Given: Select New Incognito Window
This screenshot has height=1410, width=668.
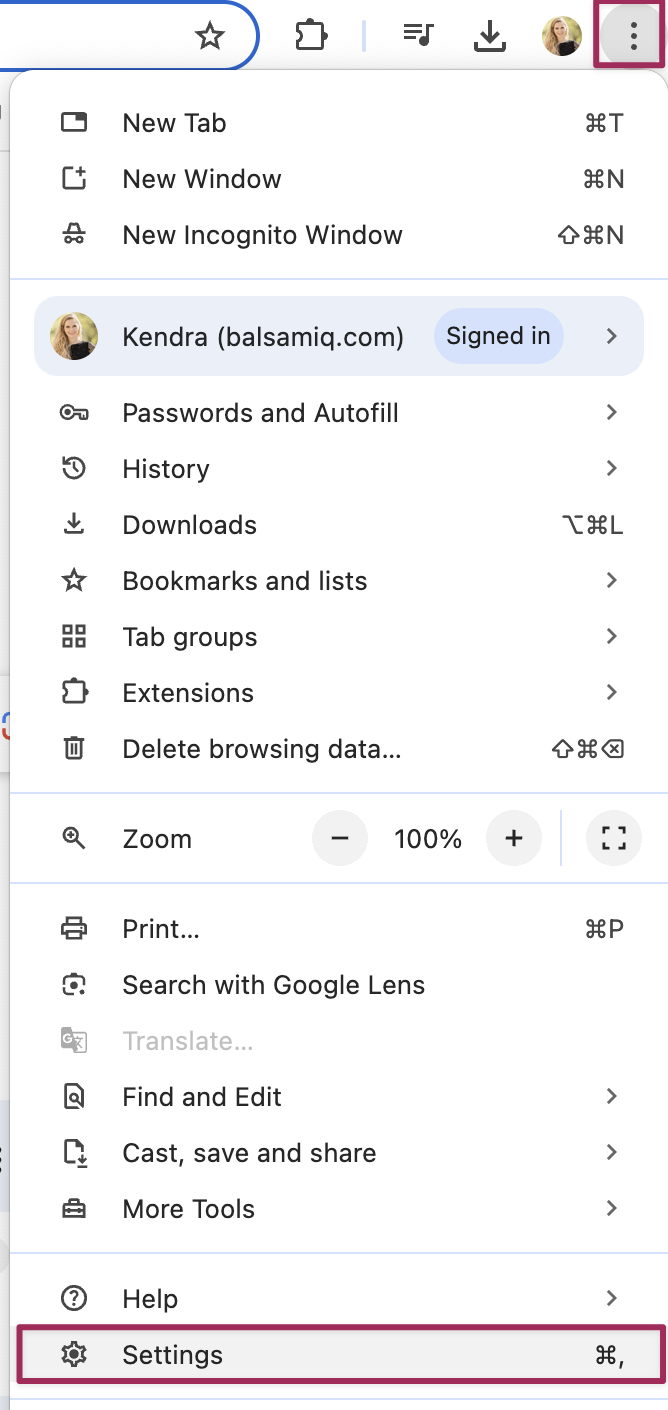Looking at the screenshot, I should tap(262, 235).
